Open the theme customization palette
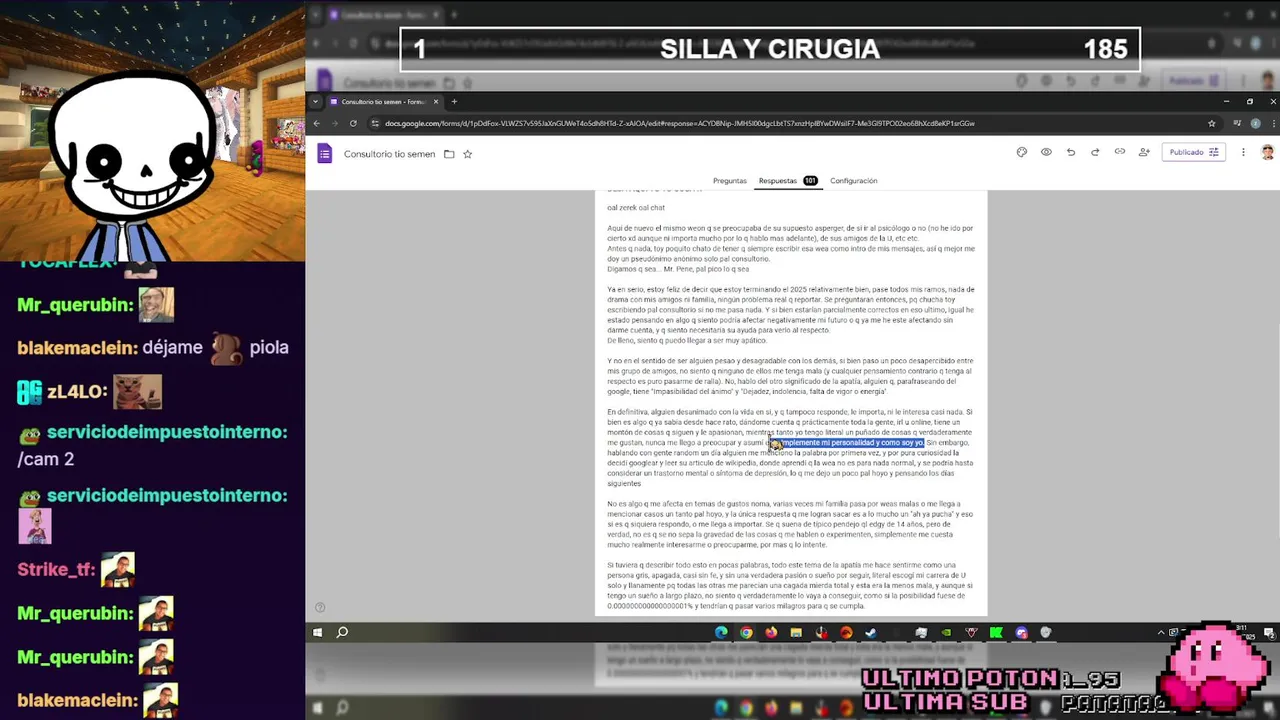1280x720 pixels. 1021,152
